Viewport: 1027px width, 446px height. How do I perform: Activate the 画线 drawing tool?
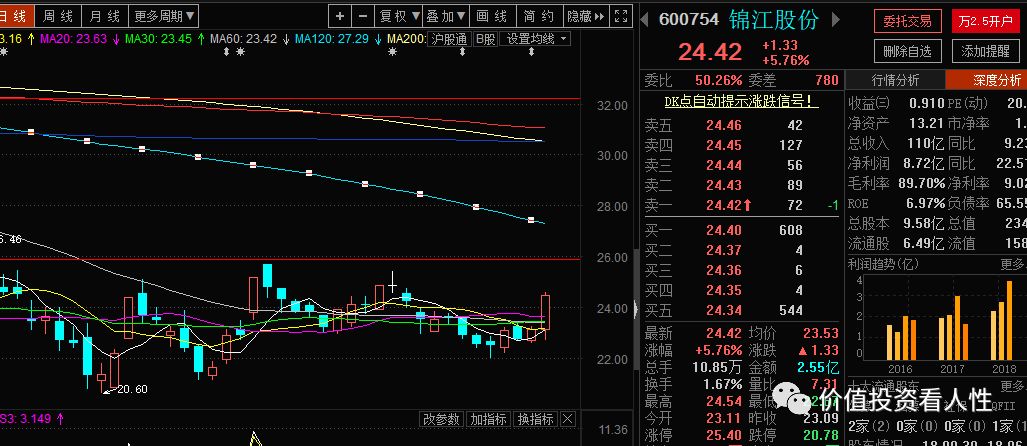(x=492, y=16)
